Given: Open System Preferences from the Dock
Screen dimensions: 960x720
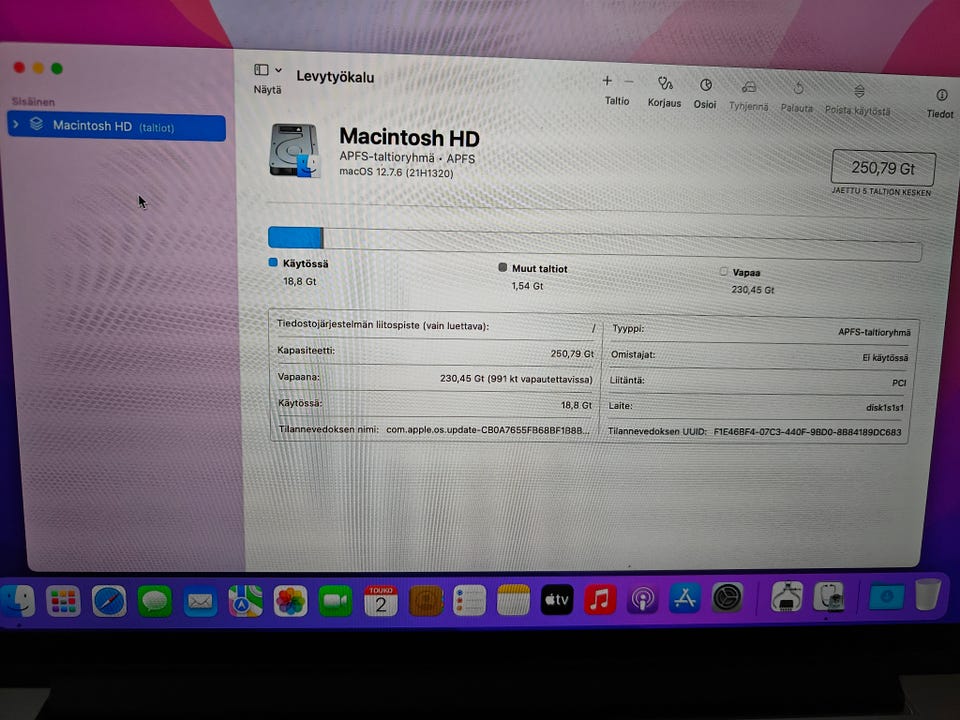Looking at the screenshot, I should 727,598.
